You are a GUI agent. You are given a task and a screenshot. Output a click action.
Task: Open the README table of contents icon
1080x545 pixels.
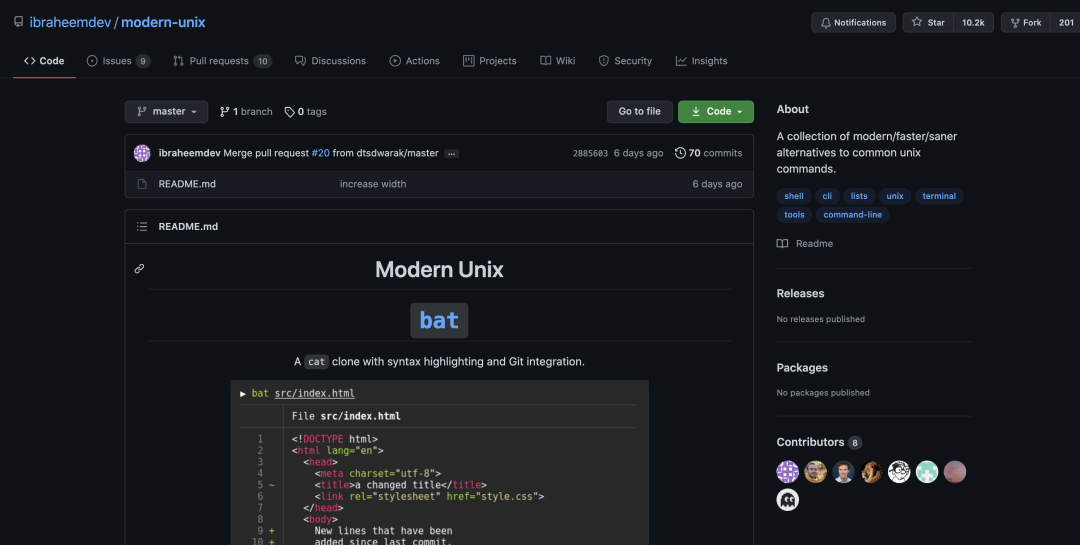142,227
